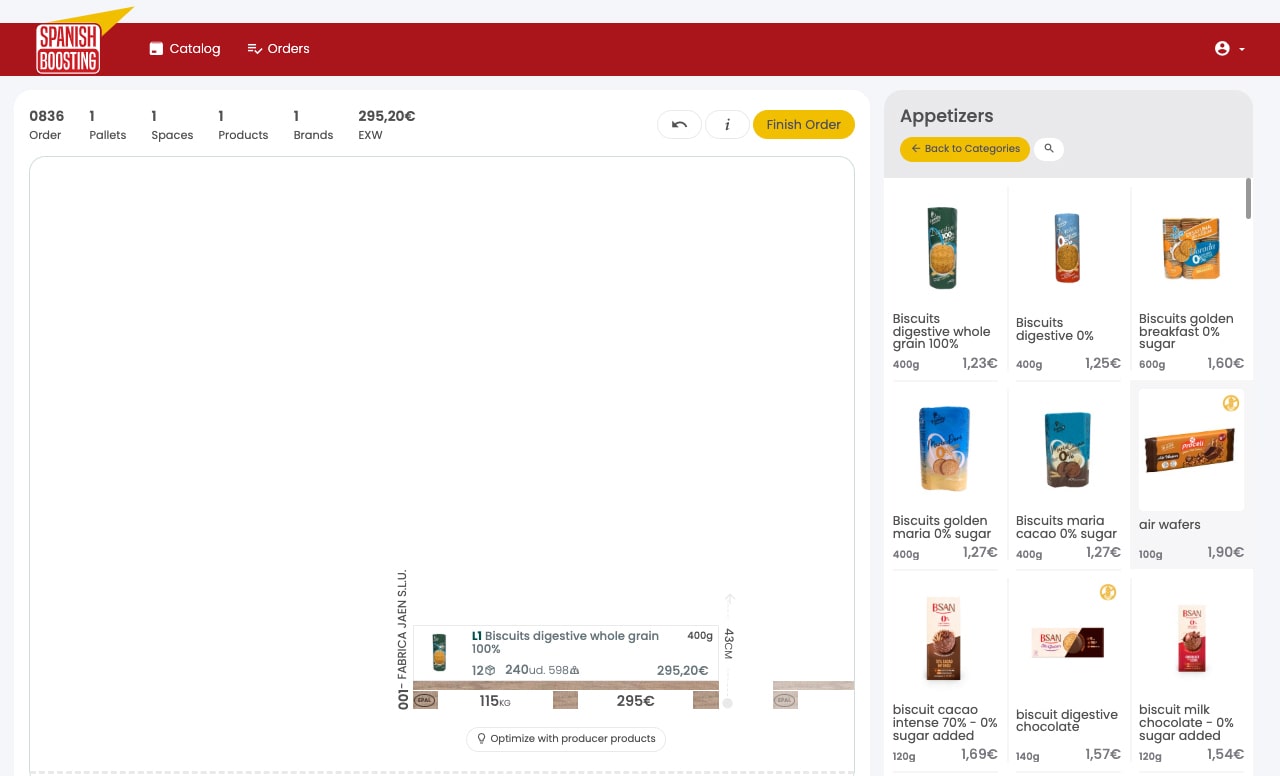The image size is (1280, 776).
Task: Click the Spanish Boosting logo
Action: tap(68, 48)
